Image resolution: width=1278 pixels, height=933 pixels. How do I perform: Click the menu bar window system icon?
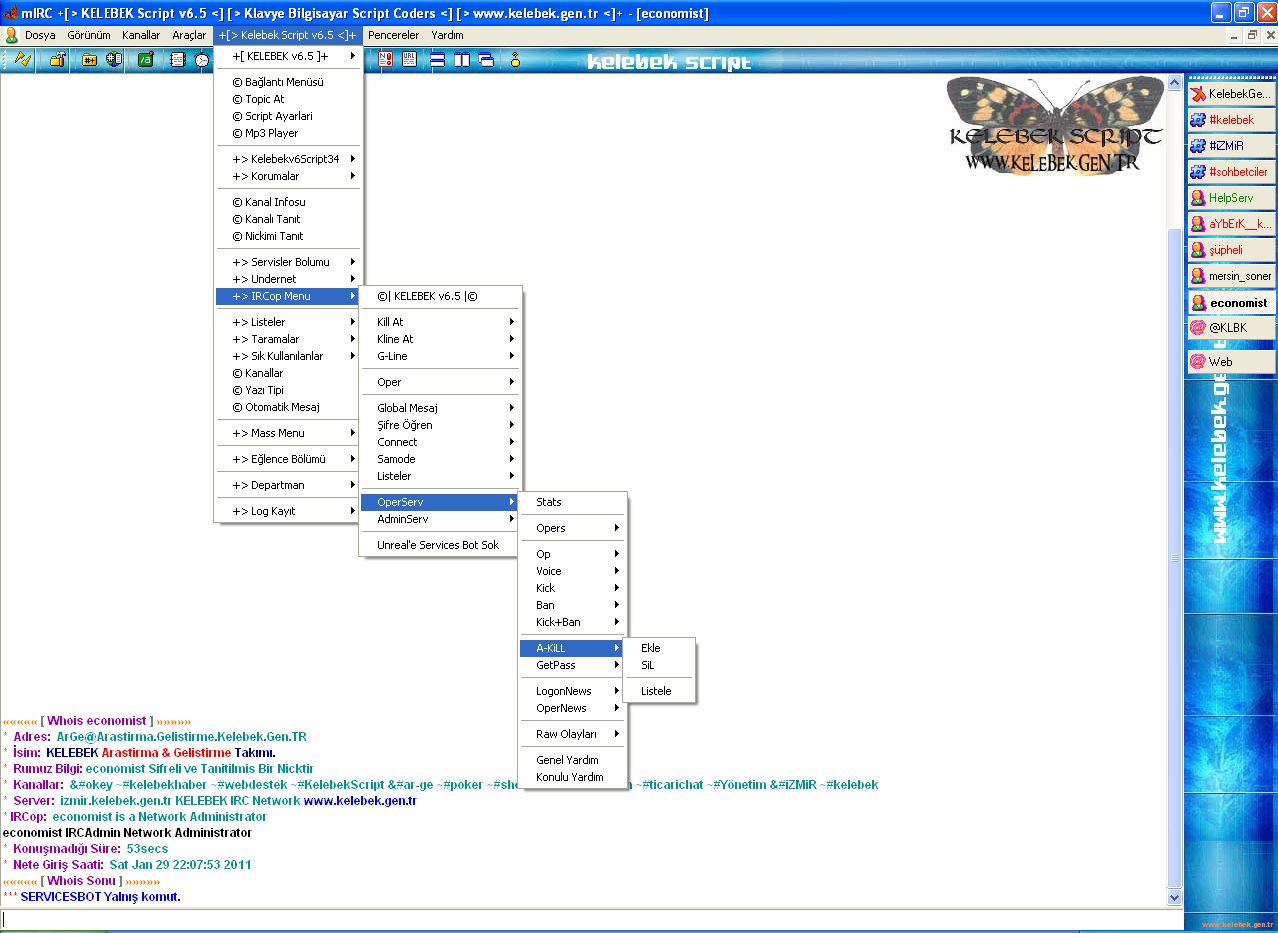click(11, 35)
